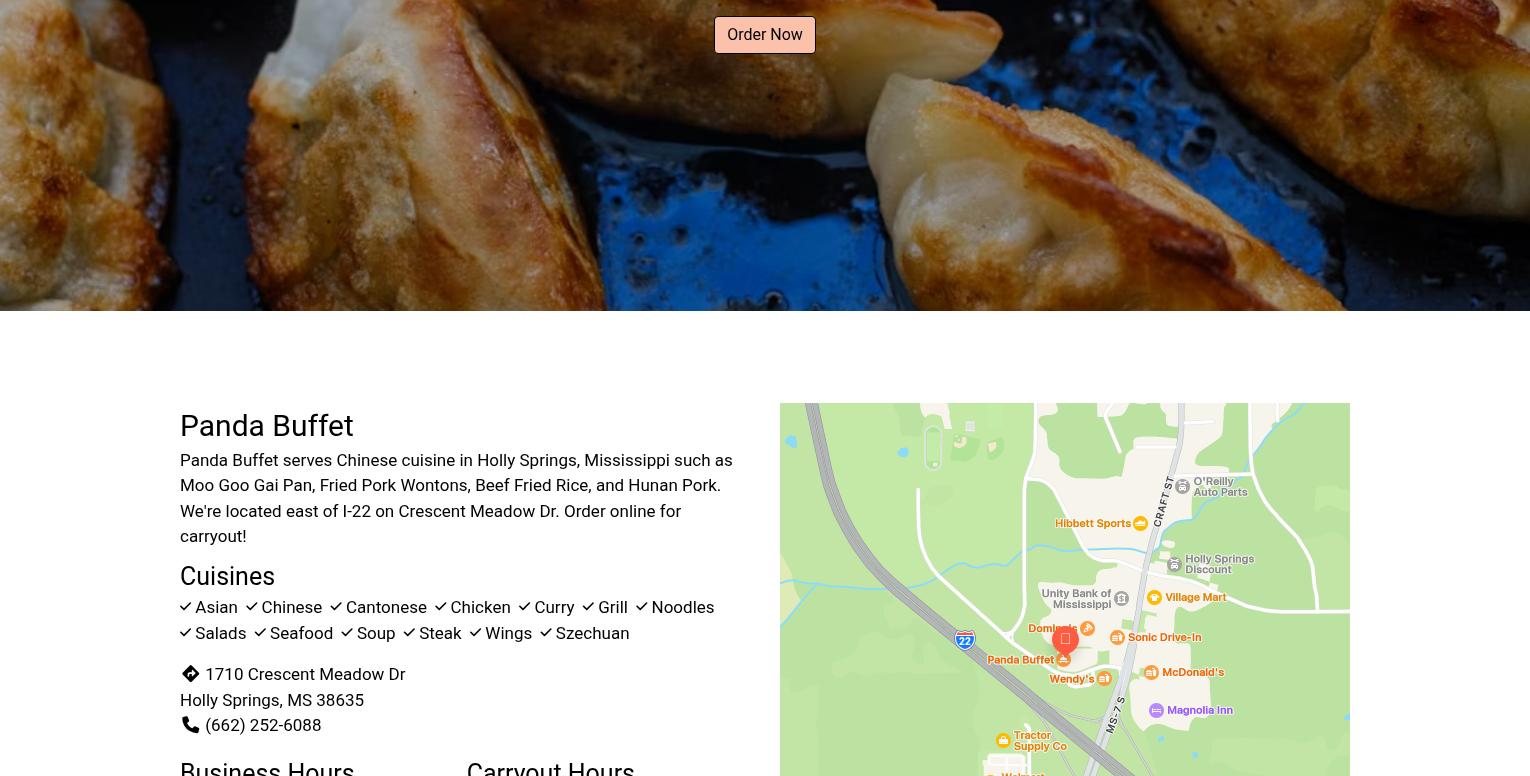Click the Village Mart map marker
1530x776 pixels.
coord(1154,597)
